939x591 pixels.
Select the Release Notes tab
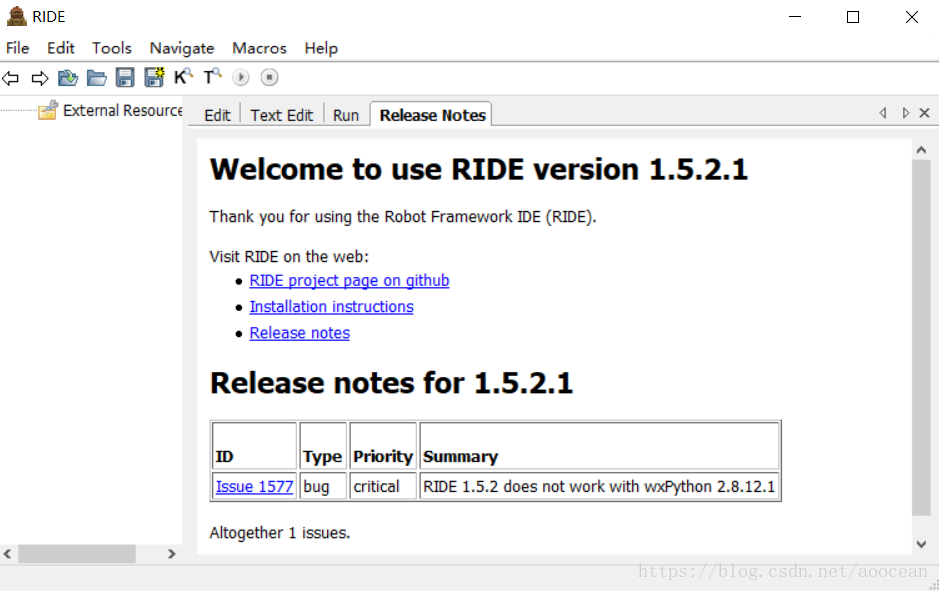[432, 115]
